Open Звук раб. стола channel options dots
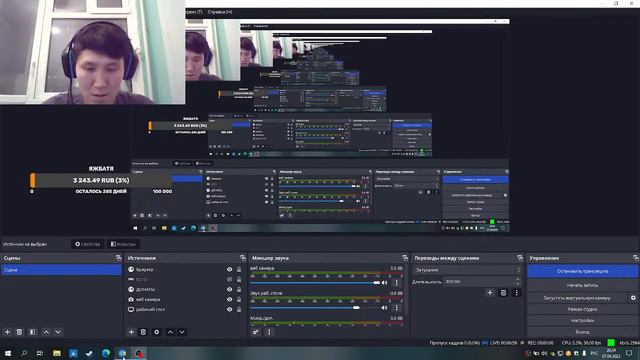 pyautogui.click(x=396, y=308)
